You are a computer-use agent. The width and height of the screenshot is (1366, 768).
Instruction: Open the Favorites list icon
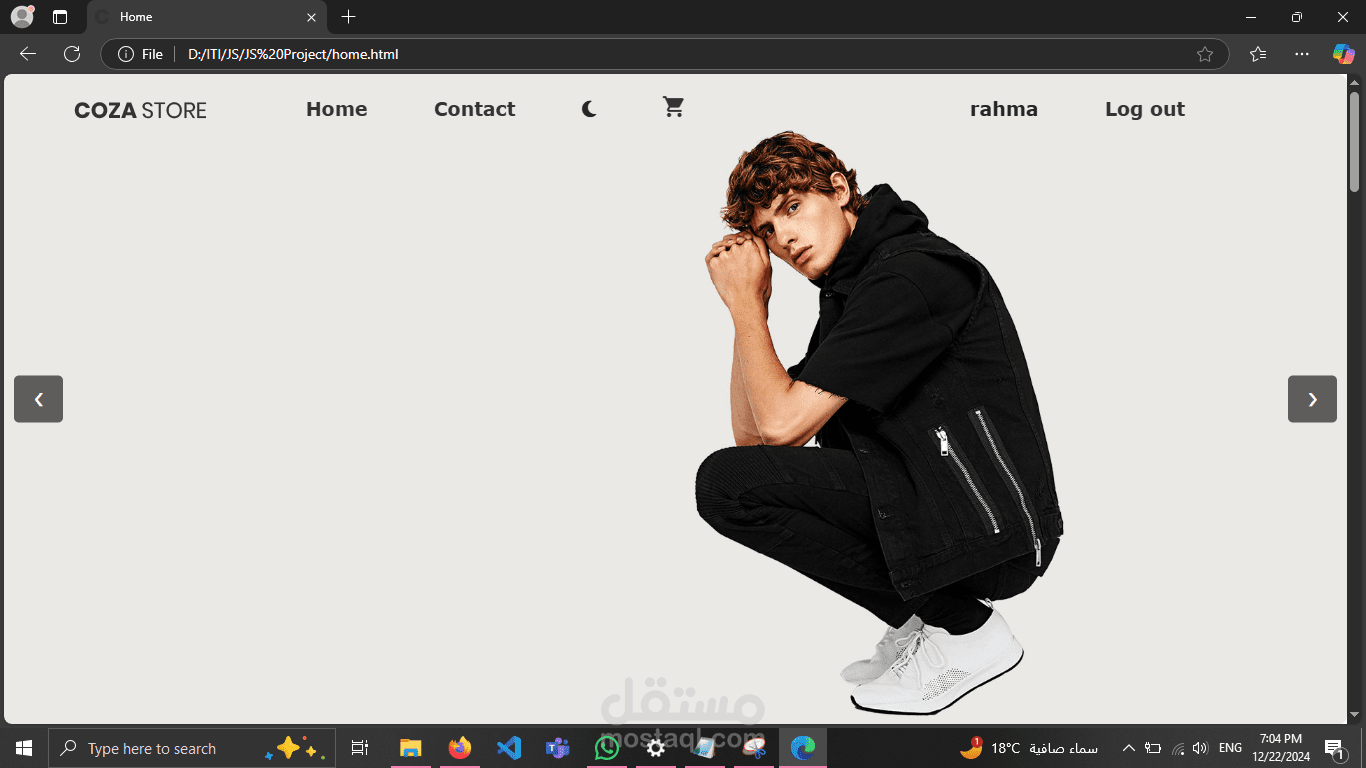tap(1258, 54)
